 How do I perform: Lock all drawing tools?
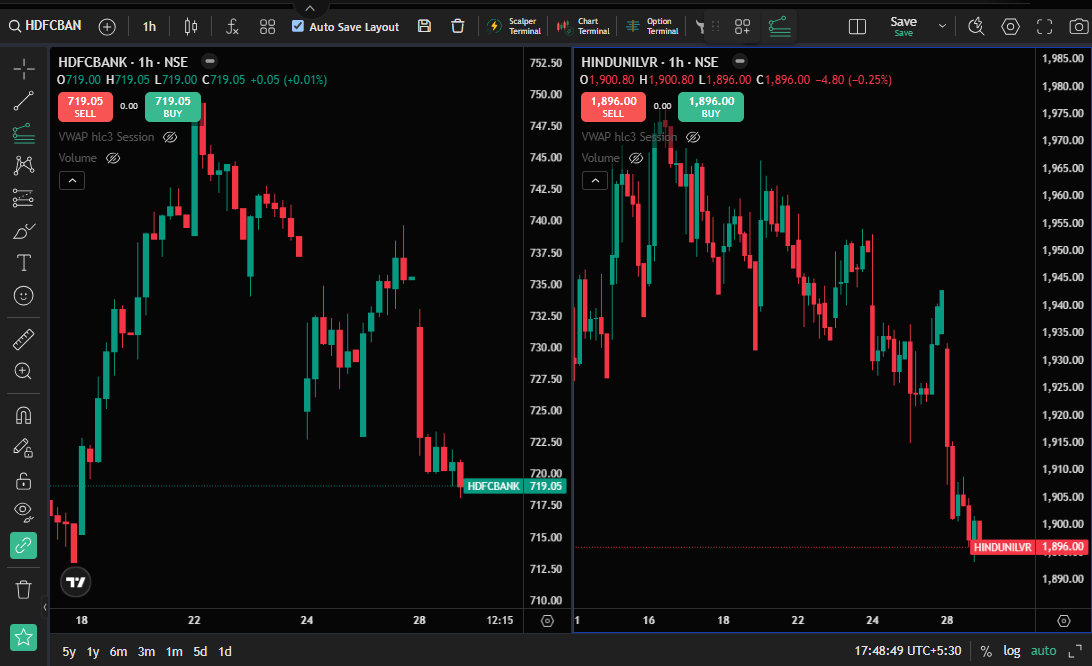click(24, 481)
